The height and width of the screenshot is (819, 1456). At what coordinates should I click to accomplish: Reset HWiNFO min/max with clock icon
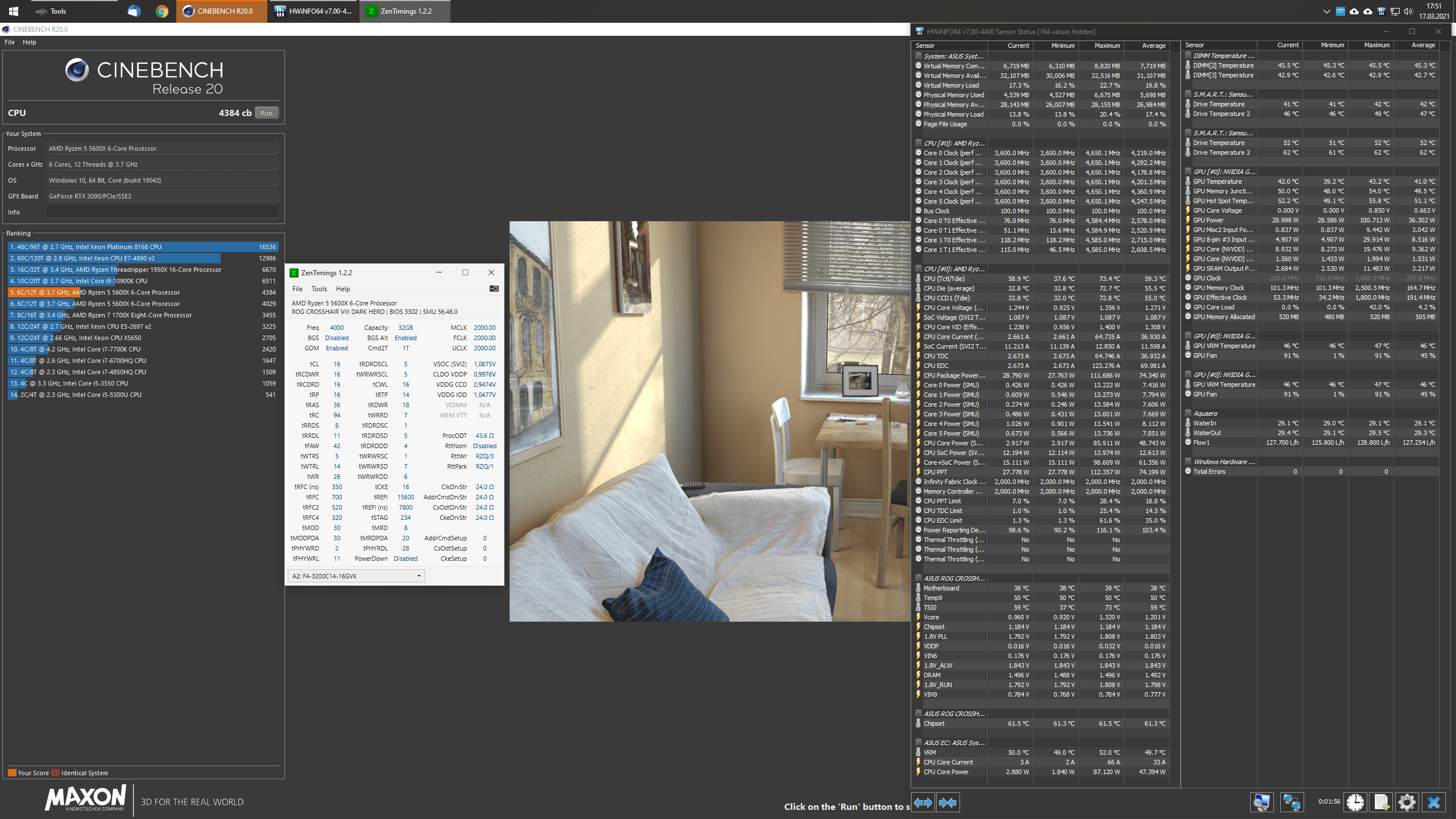point(1355,803)
